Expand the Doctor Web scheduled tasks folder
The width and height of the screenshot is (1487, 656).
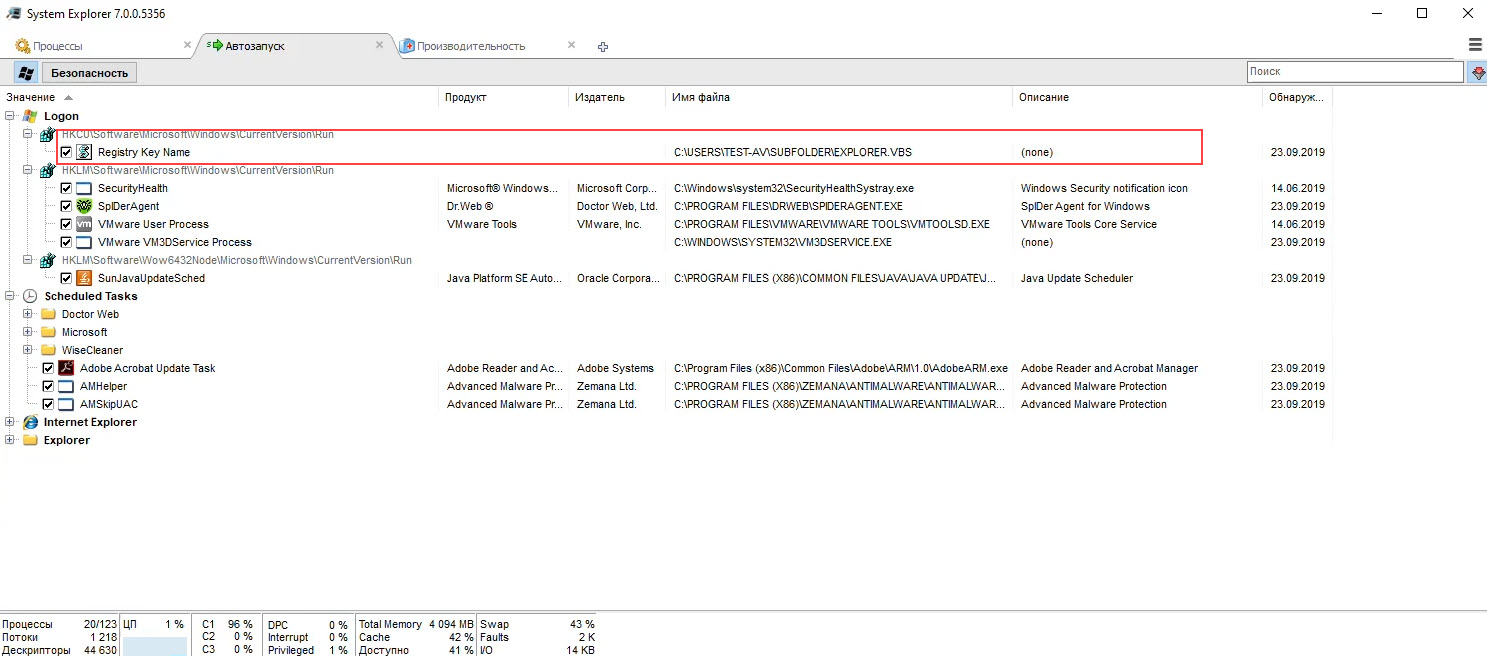[x=28, y=314]
